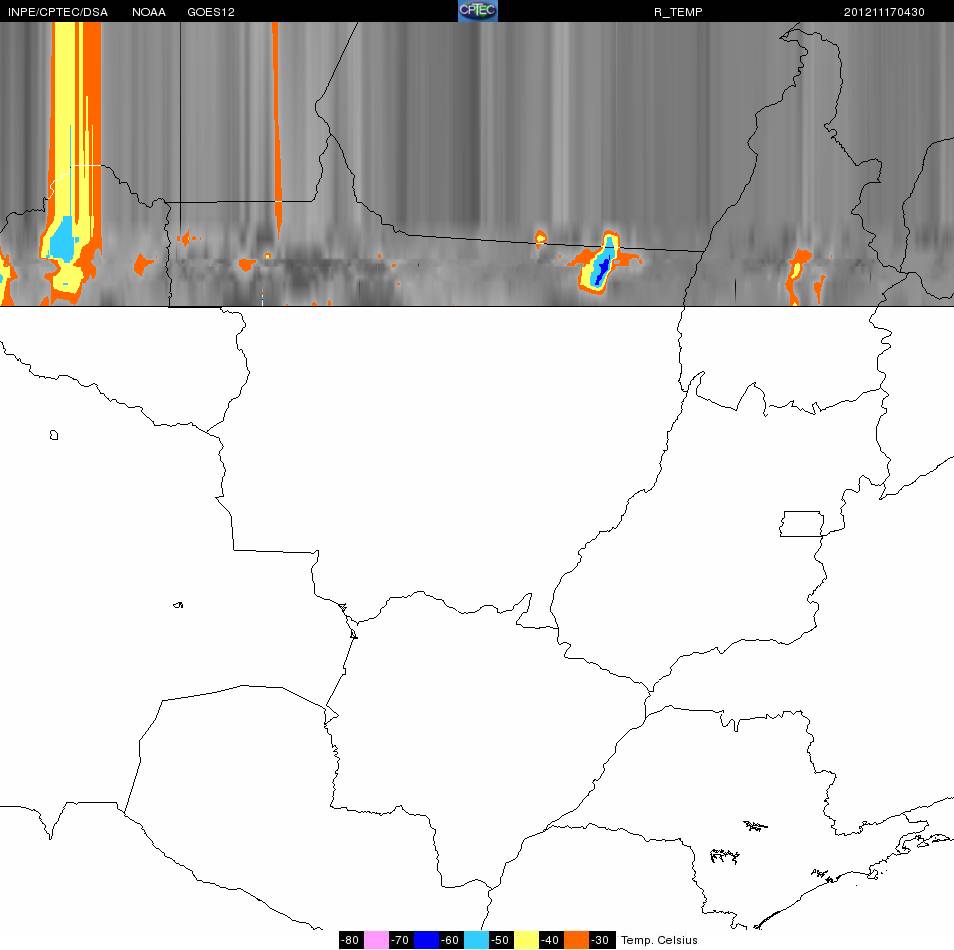Viewport: 954px width, 950px height.
Task: Select the 201211170430 timestamp text
Action: (883, 12)
